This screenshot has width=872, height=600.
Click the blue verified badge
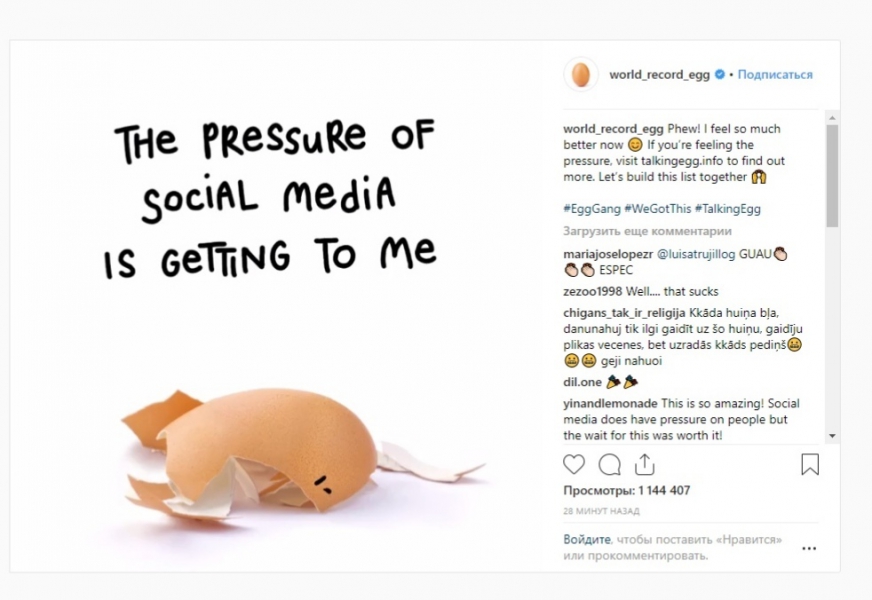pyautogui.click(x=720, y=75)
